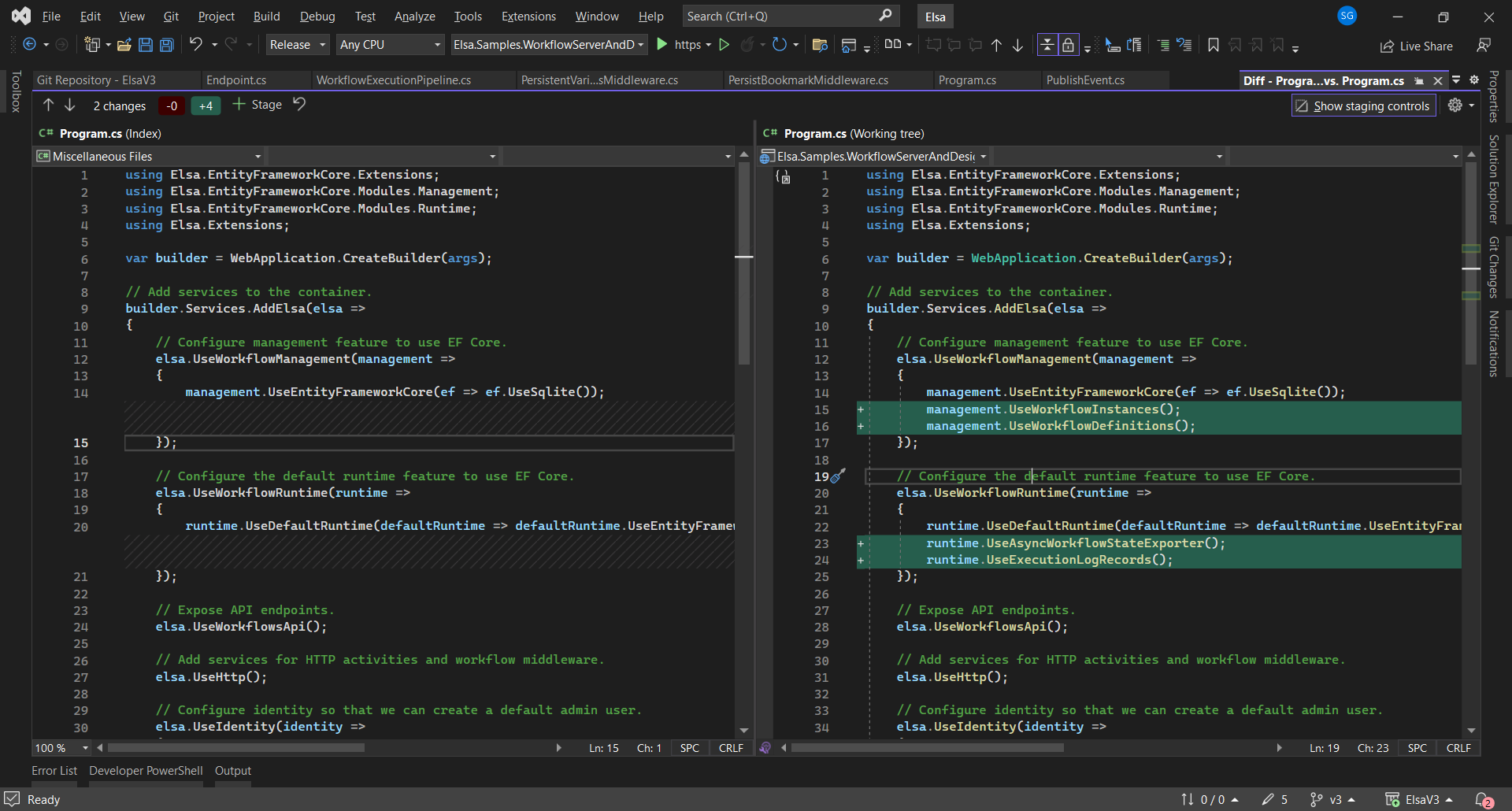Click the Save All toolbar icon
The height and width of the screenshot is (811, 1512).
tap(167, 45)
